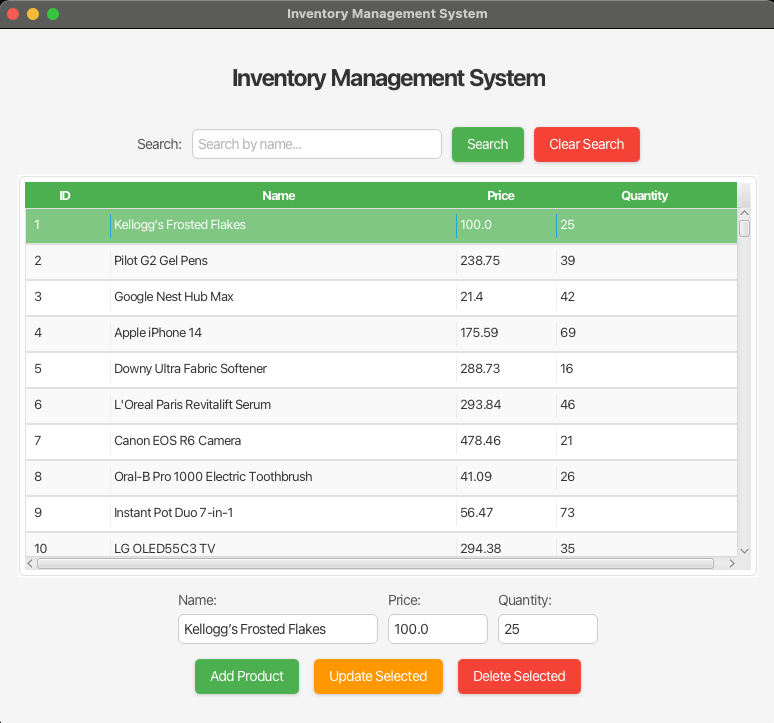This screenshot has height=723, width=774.
Task: Maximize the window with the green button
Action: 53,14
